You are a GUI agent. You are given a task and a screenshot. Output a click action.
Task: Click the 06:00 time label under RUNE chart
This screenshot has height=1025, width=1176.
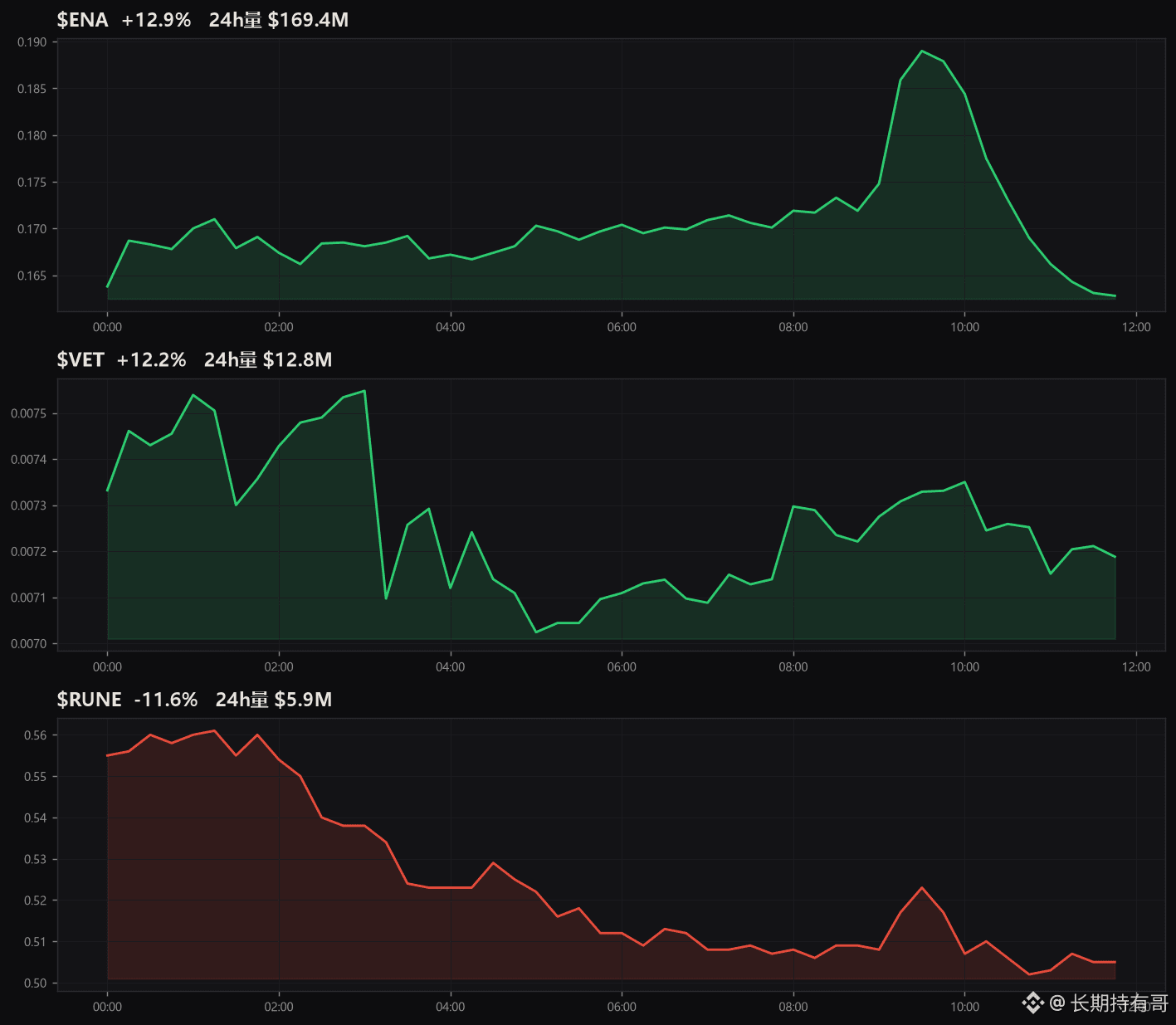pos(622,1007)
